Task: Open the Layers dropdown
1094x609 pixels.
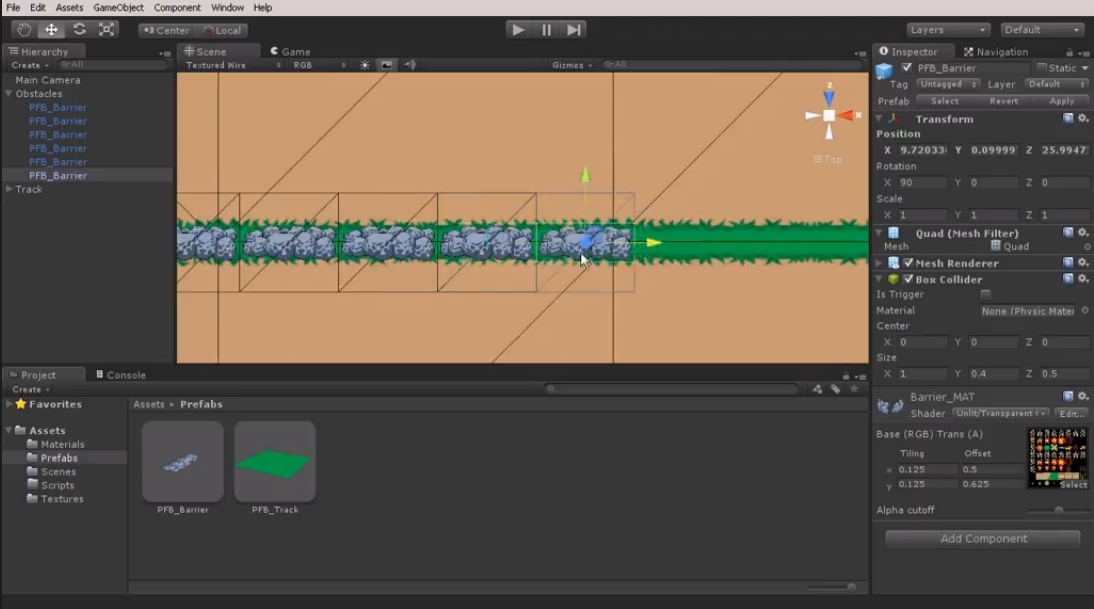Action: pos(948,30)
